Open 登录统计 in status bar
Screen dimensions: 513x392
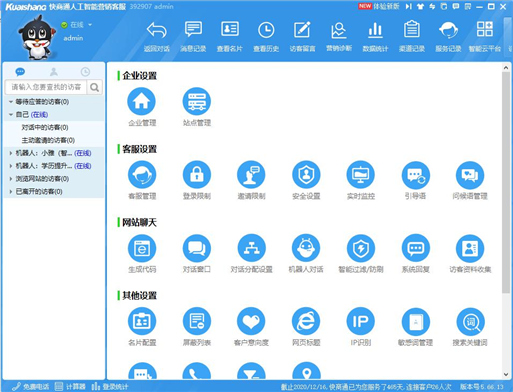(x=110, y=387)
